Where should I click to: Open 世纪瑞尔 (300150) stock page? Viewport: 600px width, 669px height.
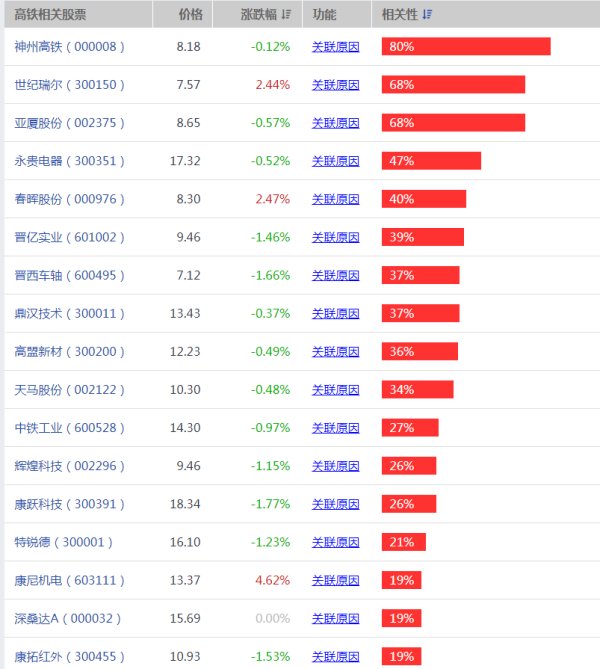point(69,84)
